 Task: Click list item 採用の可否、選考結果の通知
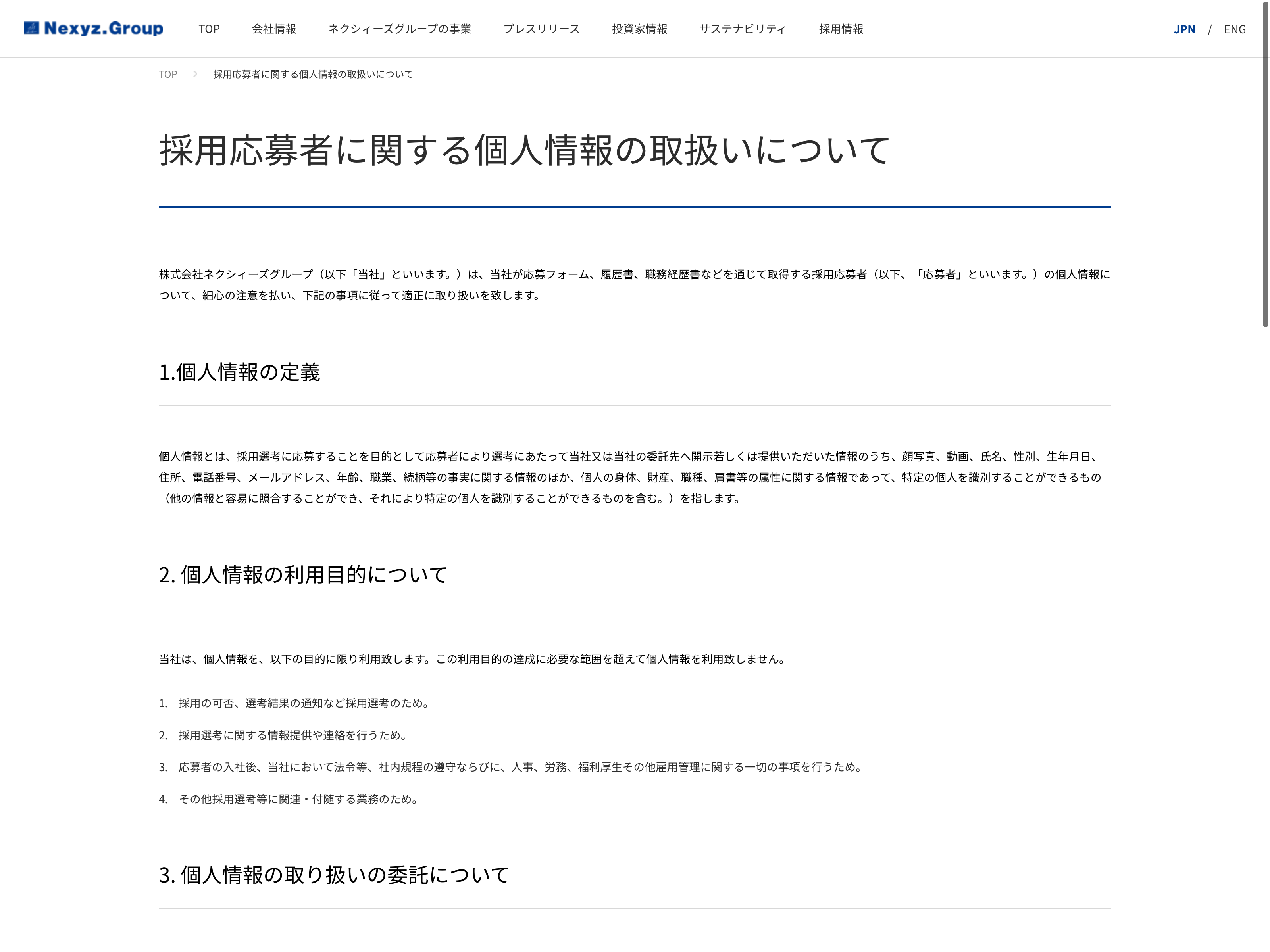point(303,703)
